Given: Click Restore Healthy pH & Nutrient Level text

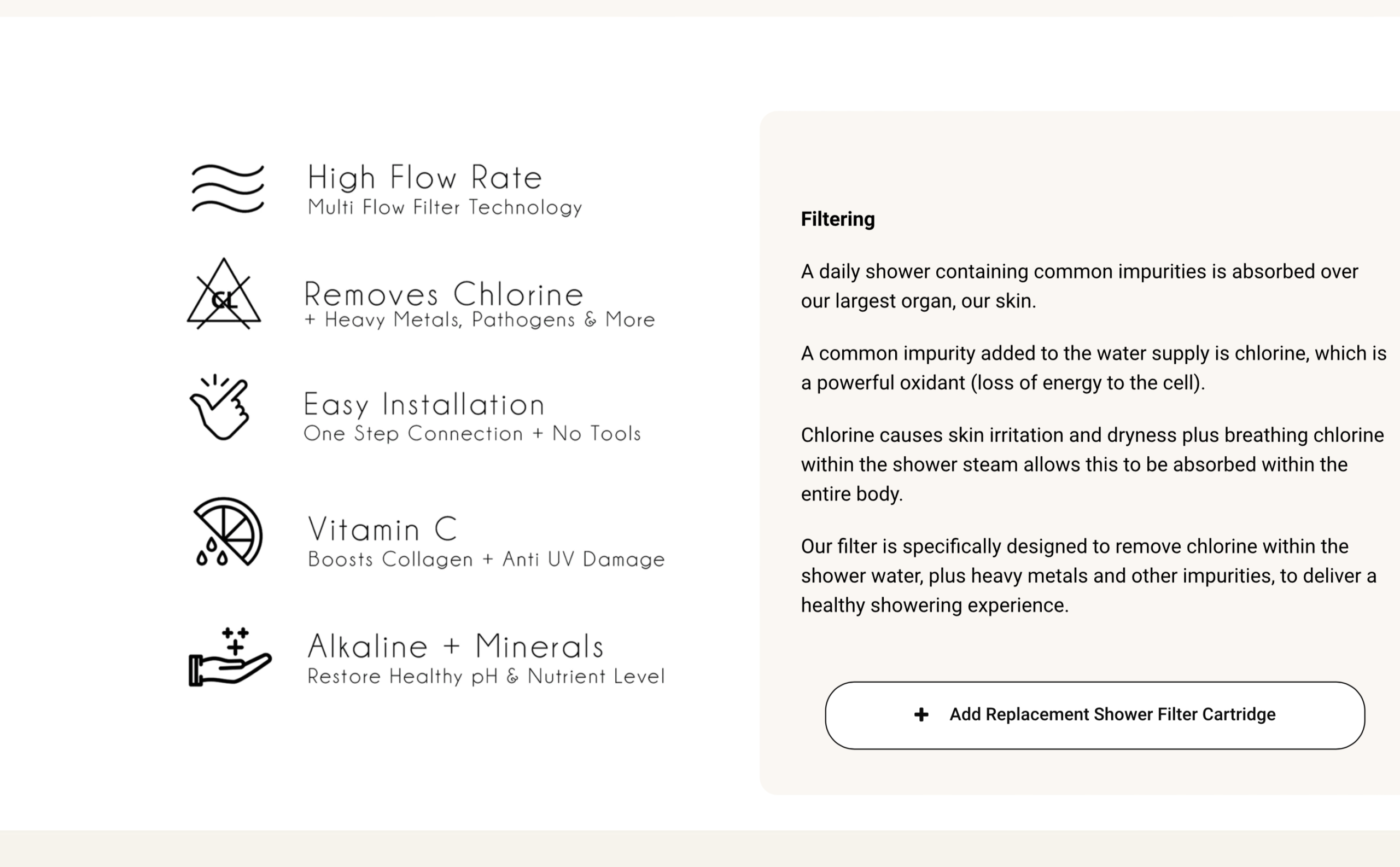Looking at the screenshot, I should (486, 677).
